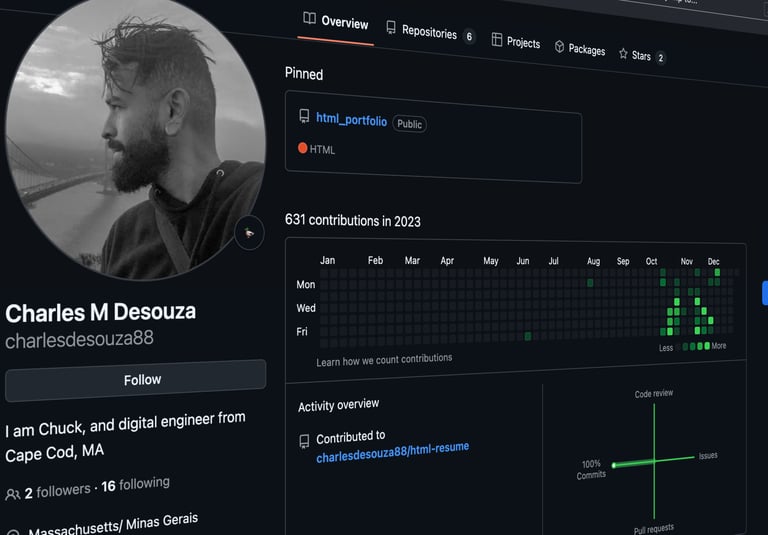The width and height of the screenshot is (768, 535).
Task: Click the Repositories repo icon
Action: click(391, 27)
